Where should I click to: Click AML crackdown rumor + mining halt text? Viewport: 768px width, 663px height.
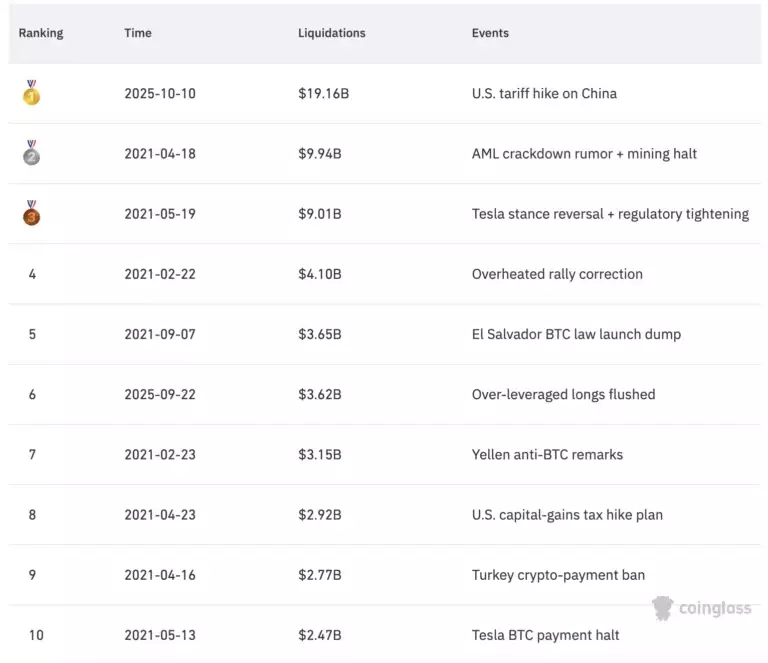click(584, 154)
